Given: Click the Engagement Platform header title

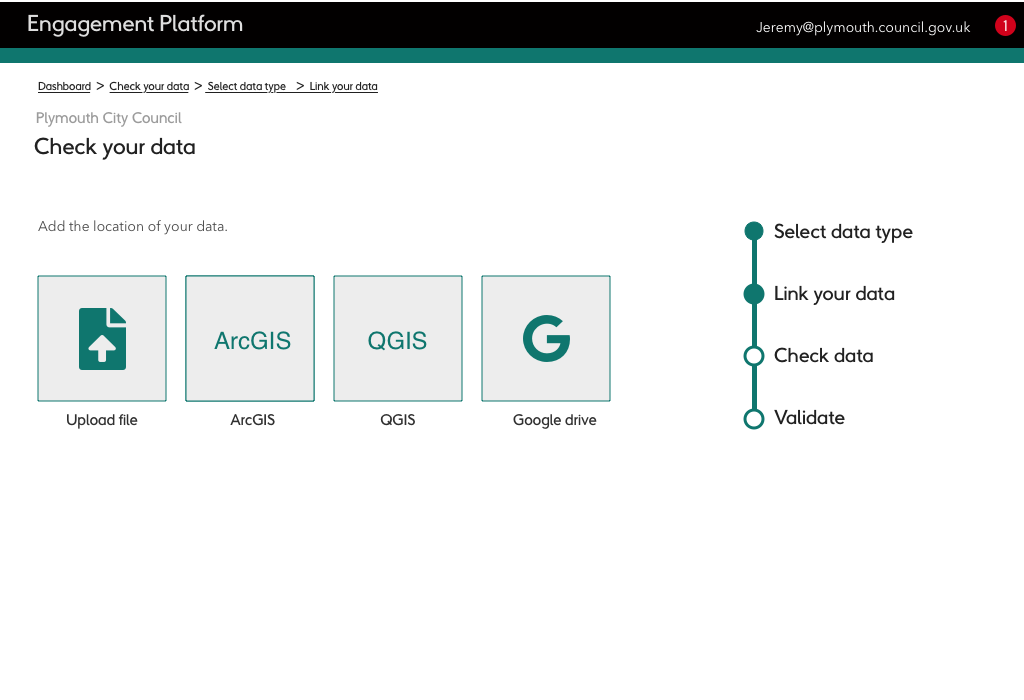Looking at the screenshot, I should click(x=135, y=24).
